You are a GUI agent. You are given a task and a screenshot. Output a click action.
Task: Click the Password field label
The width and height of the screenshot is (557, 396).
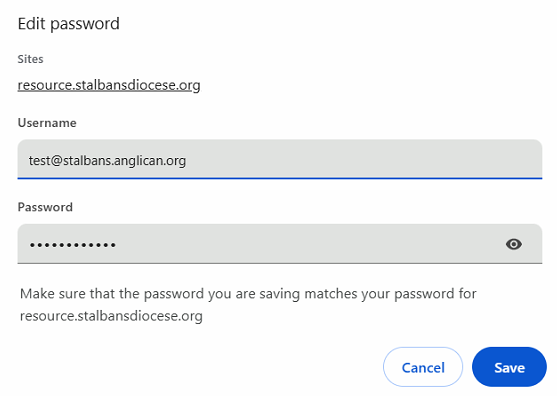tap(45, 207)
